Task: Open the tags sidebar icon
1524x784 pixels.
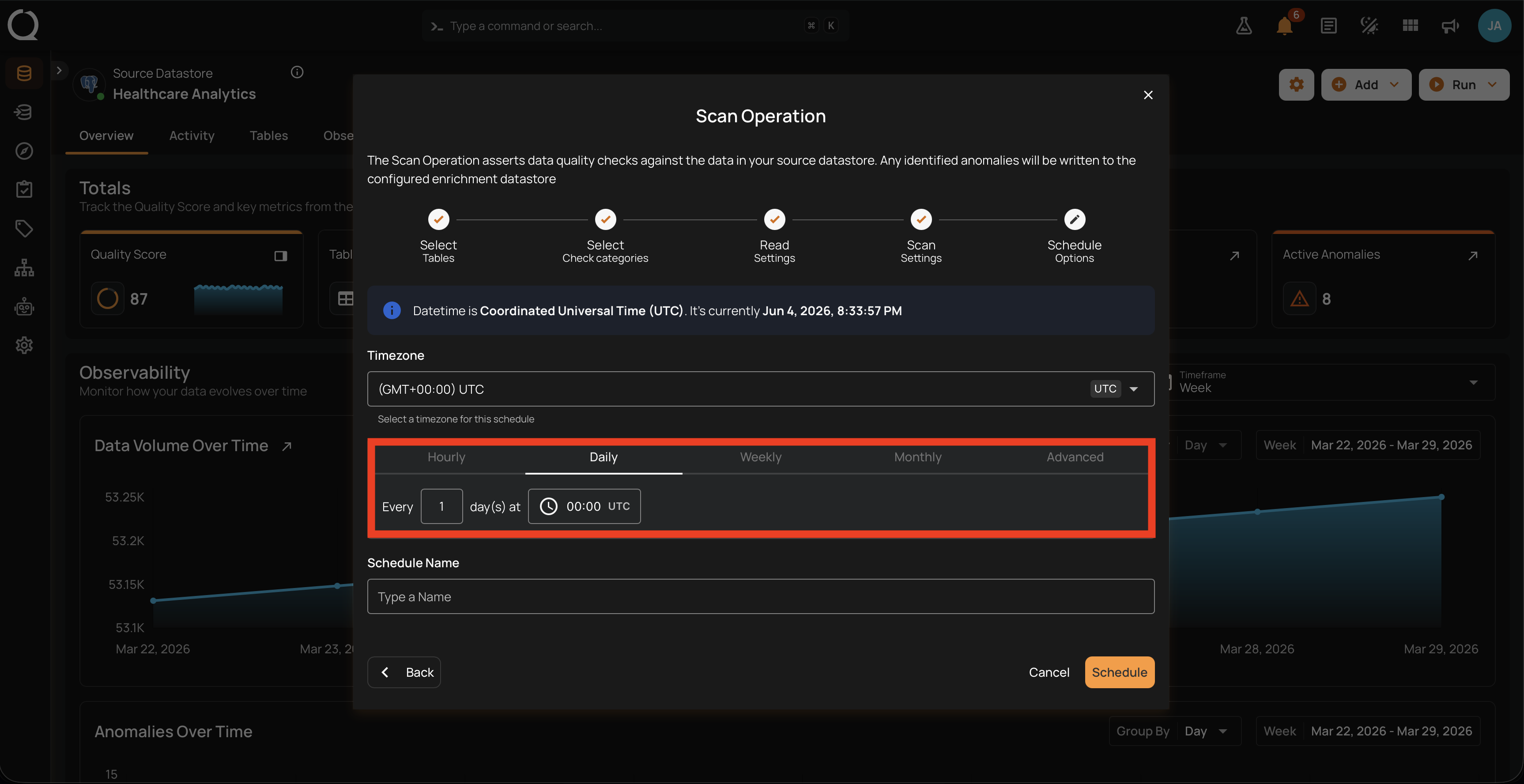Action: tap(24, 228)
